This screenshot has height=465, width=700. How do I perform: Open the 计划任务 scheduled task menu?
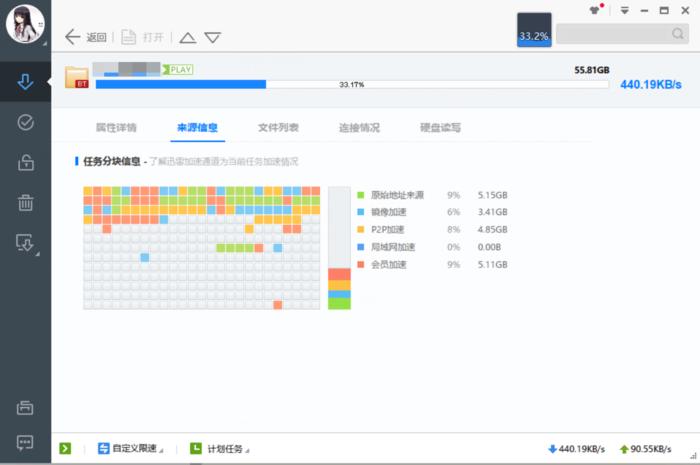[219, 448]
